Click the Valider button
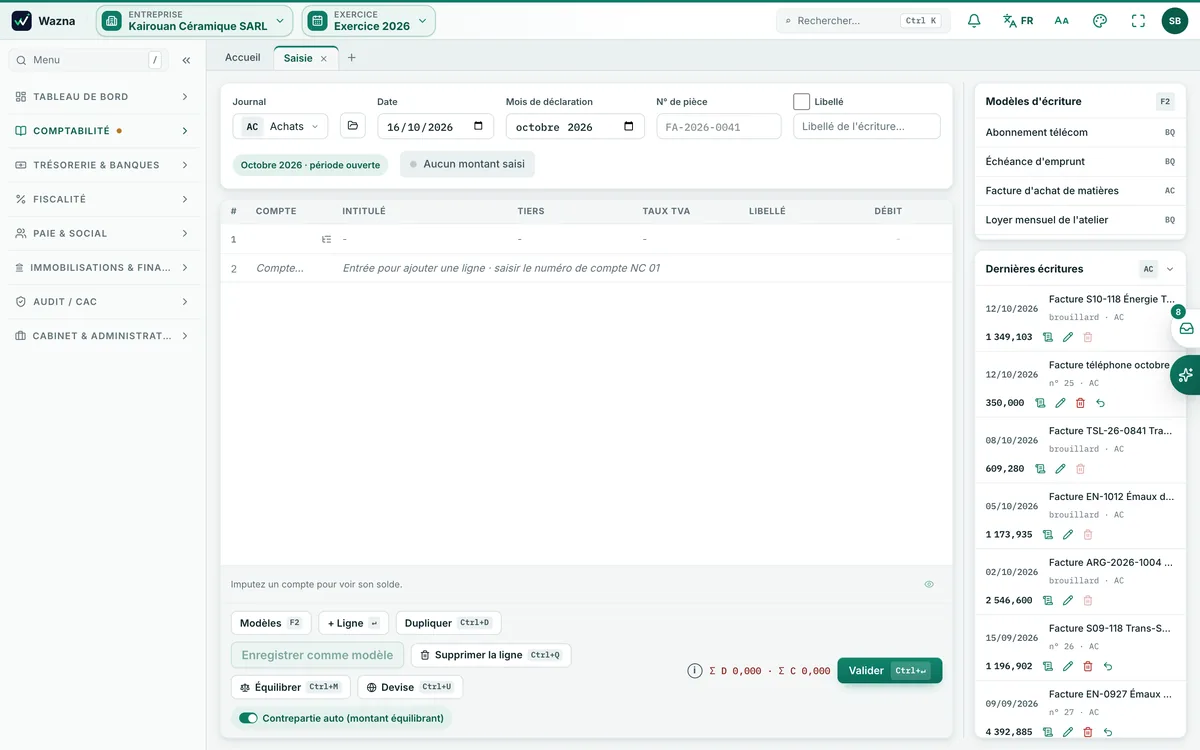Viewport: 1200px width, 750px height. [x=890, y=671]
